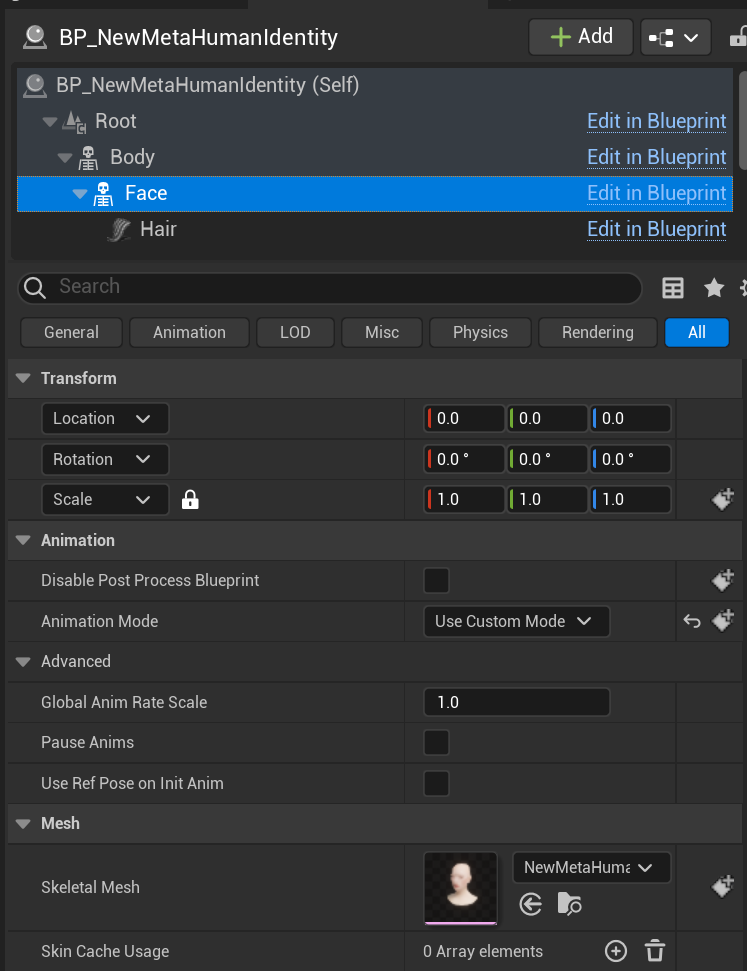Click Edit in Blueprint for Hair
This screenshot has height=971, width=747.
click(x=657, y=229)
